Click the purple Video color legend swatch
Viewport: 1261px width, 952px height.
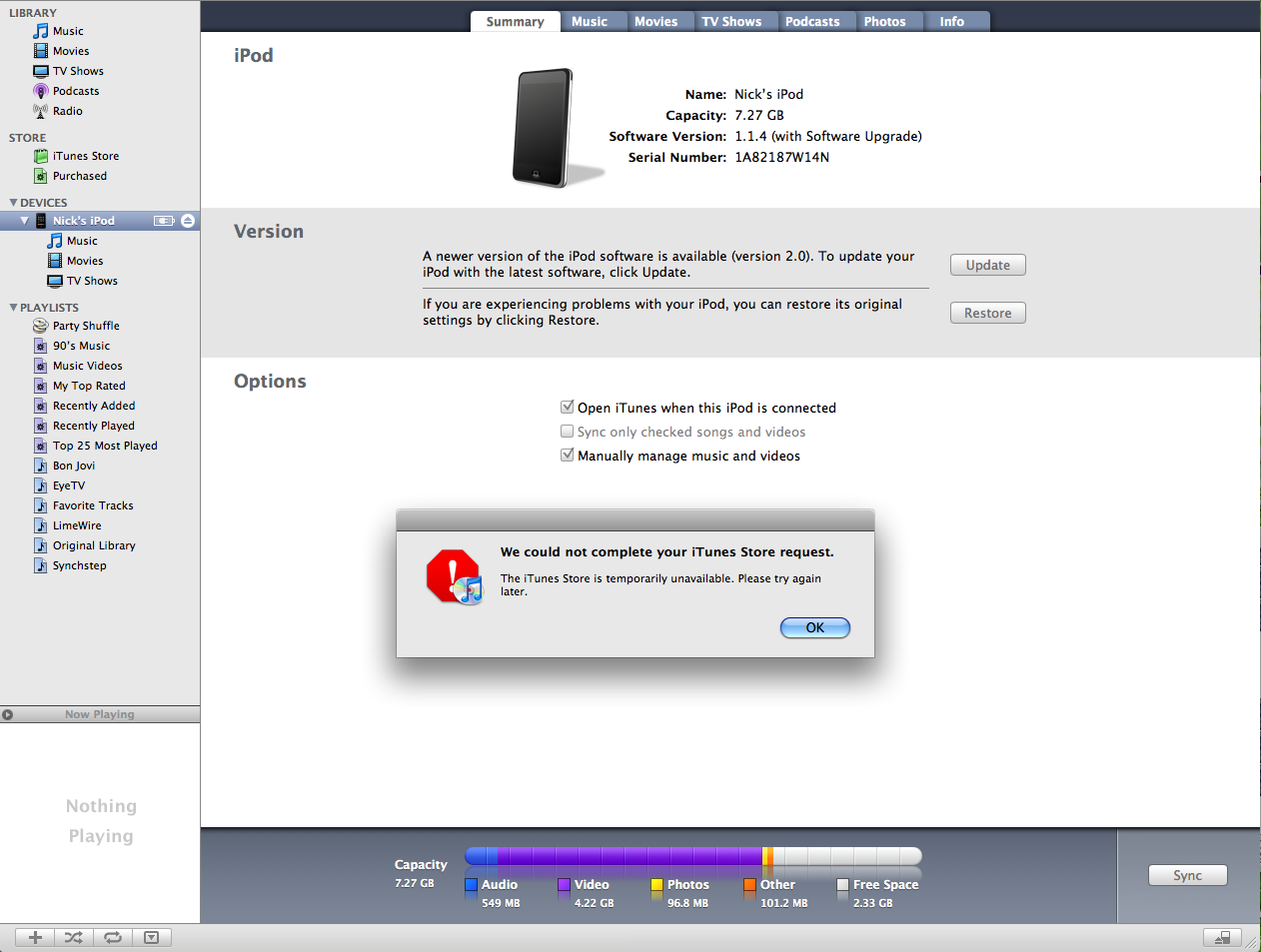[x=565, y=884]
